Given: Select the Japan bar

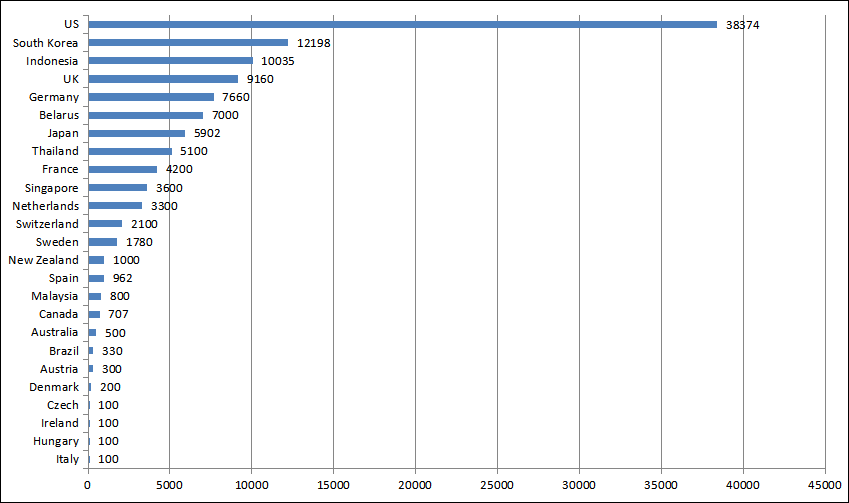Looking at the screenshot, I should [136, 133].
